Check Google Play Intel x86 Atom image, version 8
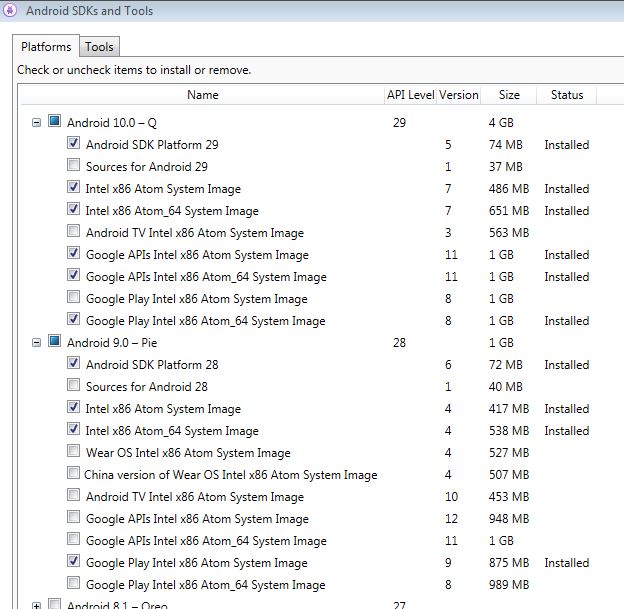This screenshot has width=624, height=609. pos(74,297)
